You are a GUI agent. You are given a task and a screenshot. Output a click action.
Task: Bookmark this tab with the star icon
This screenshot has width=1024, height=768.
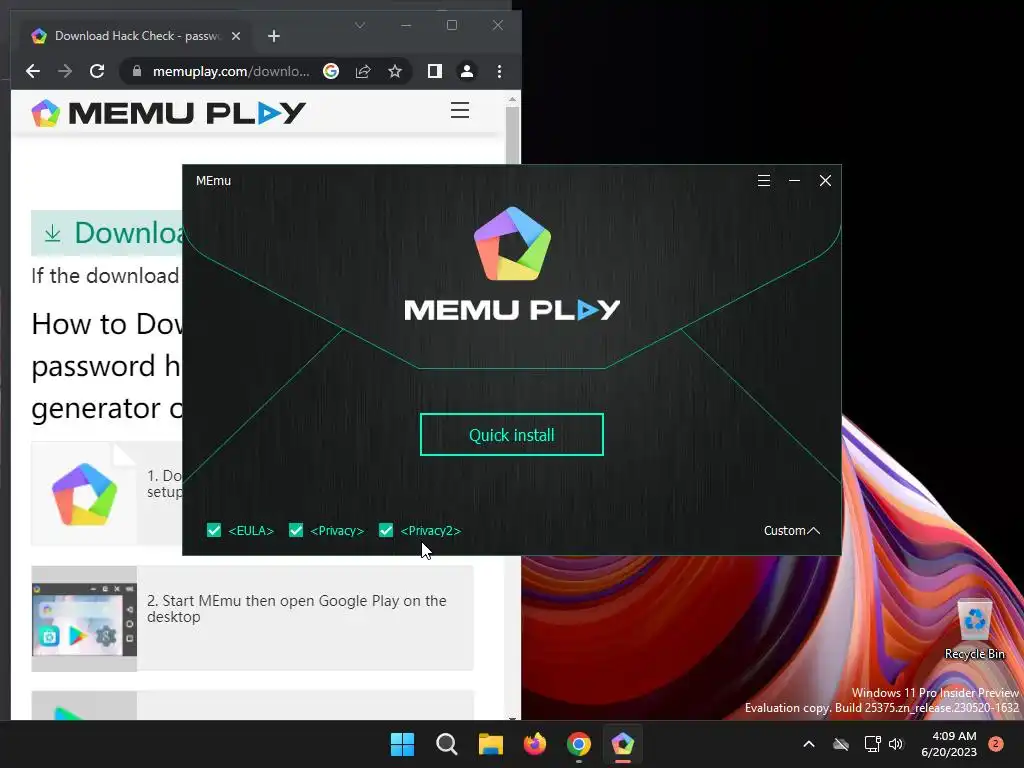[x=394, y=71]
